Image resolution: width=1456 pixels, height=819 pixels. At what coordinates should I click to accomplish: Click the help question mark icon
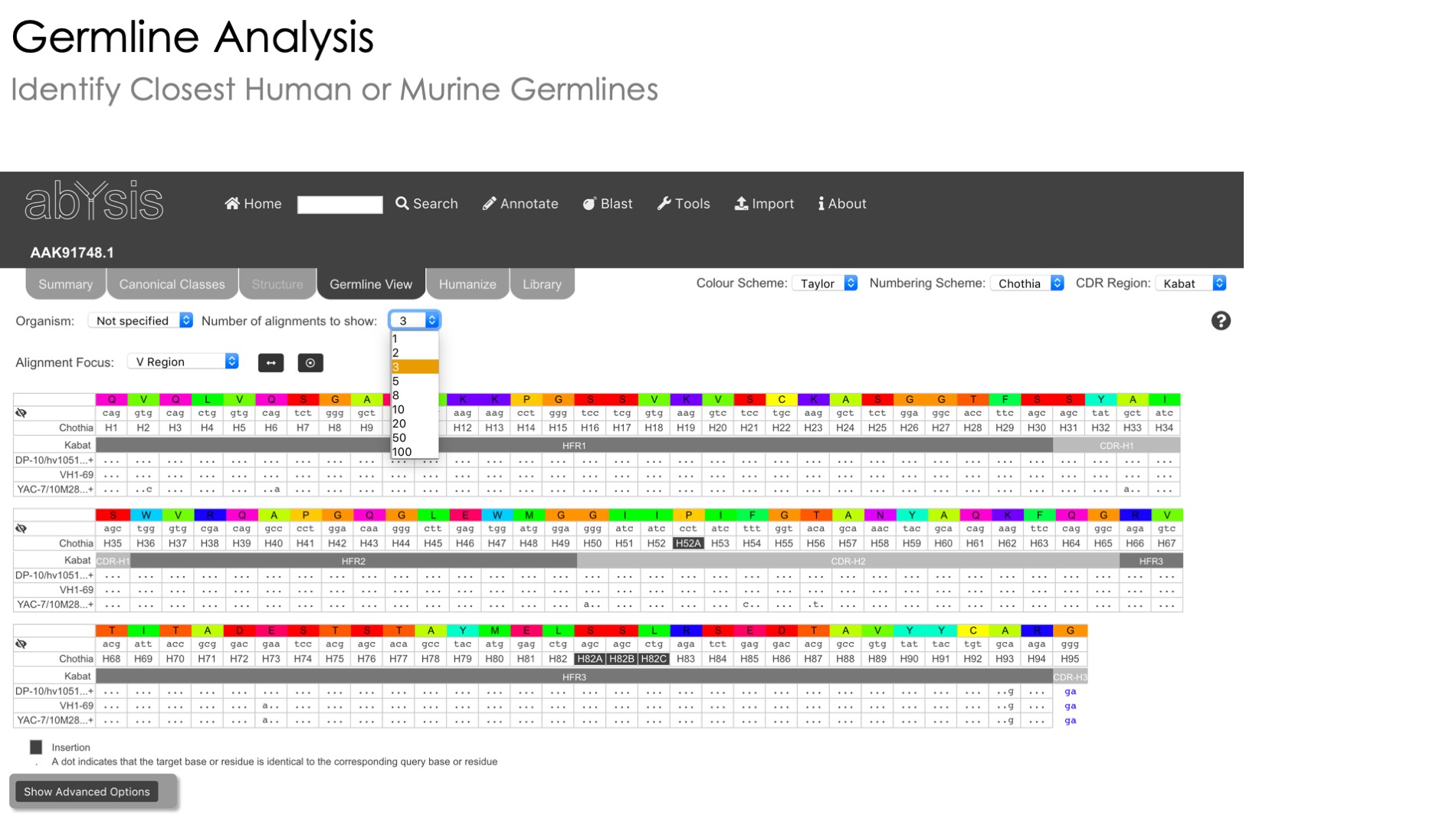click(1220, 321)
